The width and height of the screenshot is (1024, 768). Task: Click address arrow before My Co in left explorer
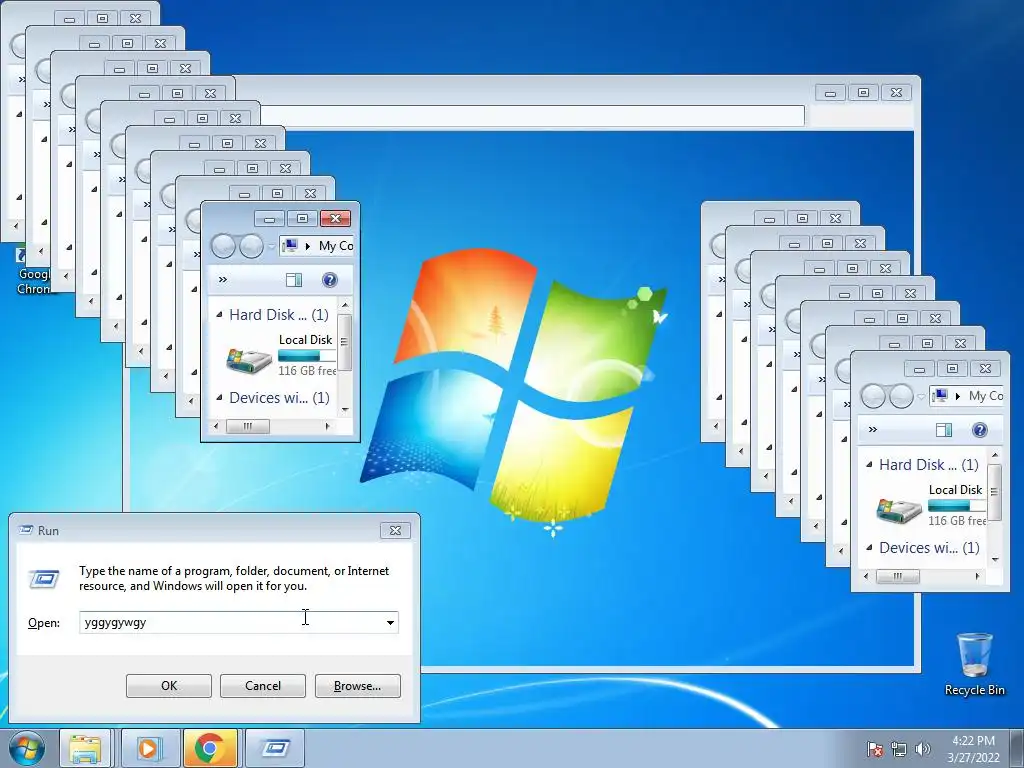[x=308, y=246]
